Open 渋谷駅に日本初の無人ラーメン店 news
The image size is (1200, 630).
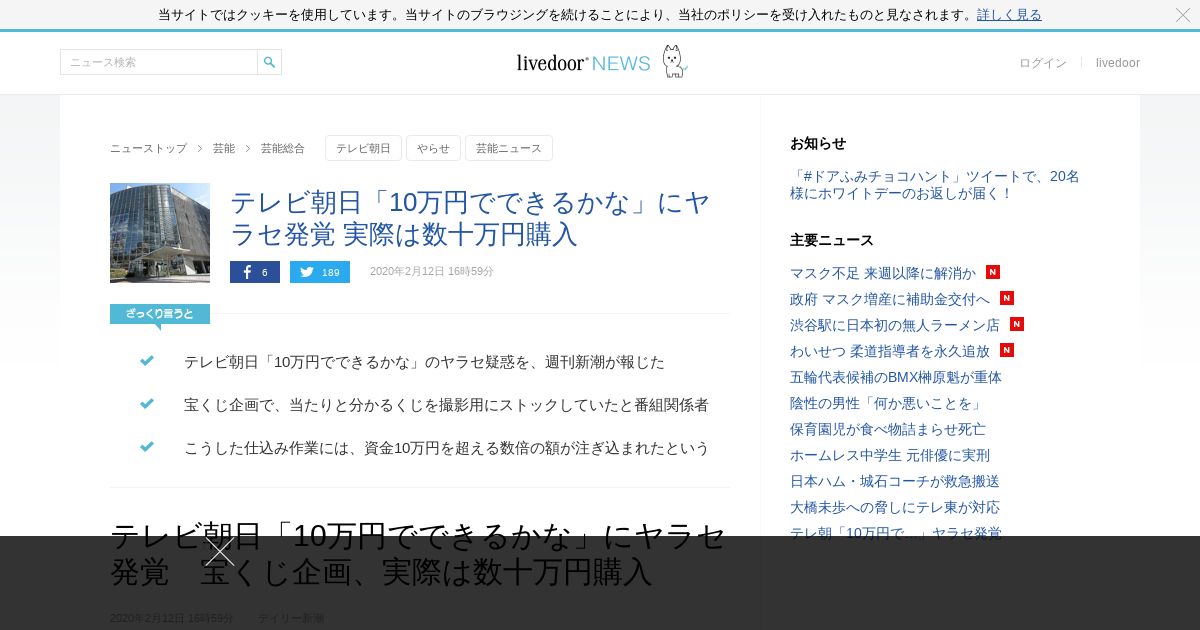[x=895, y=325]
